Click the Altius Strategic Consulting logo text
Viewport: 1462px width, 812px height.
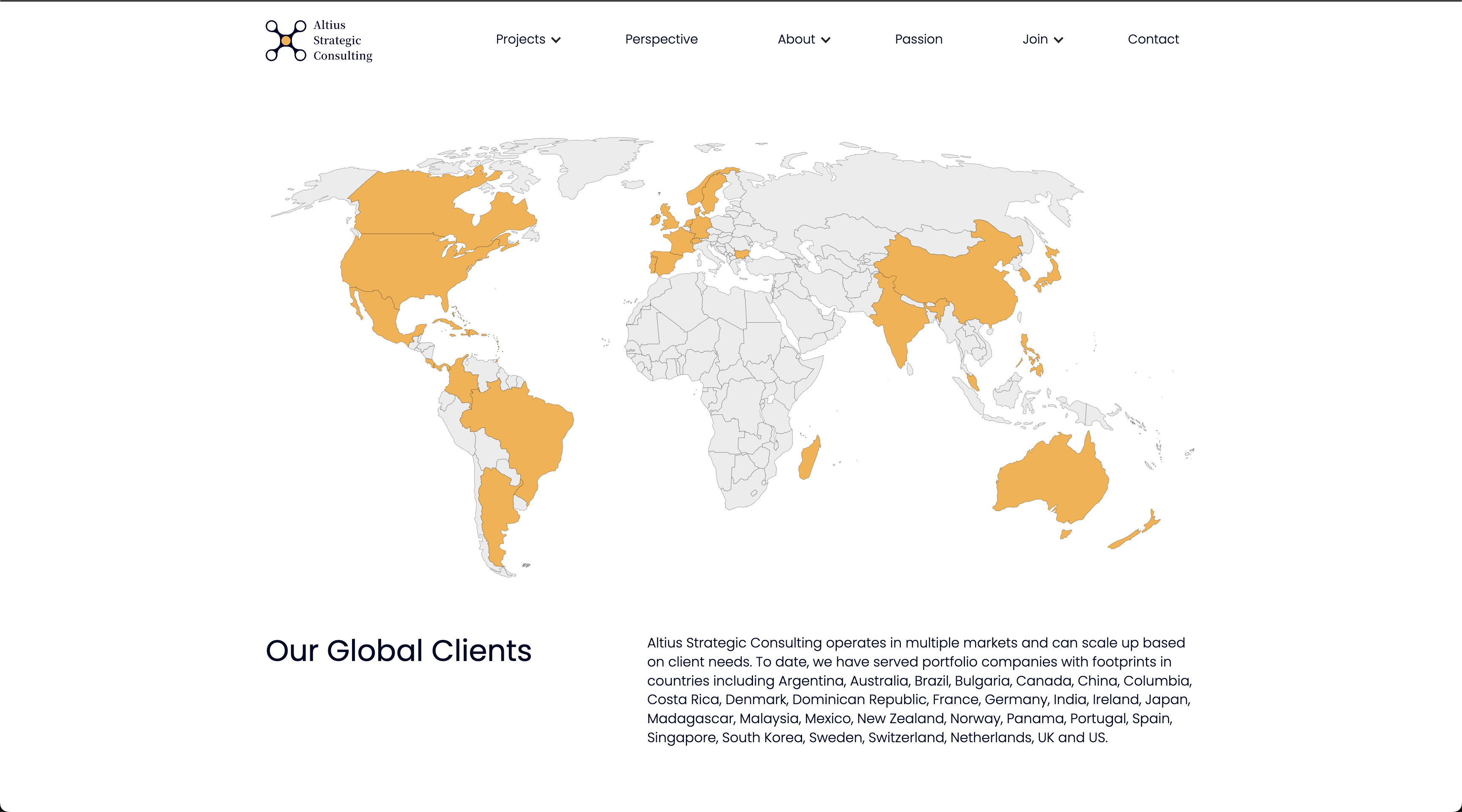342,40
